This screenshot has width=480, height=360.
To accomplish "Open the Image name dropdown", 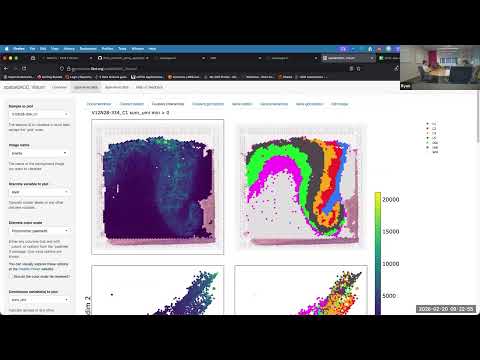I will click(x=39, y=153).
